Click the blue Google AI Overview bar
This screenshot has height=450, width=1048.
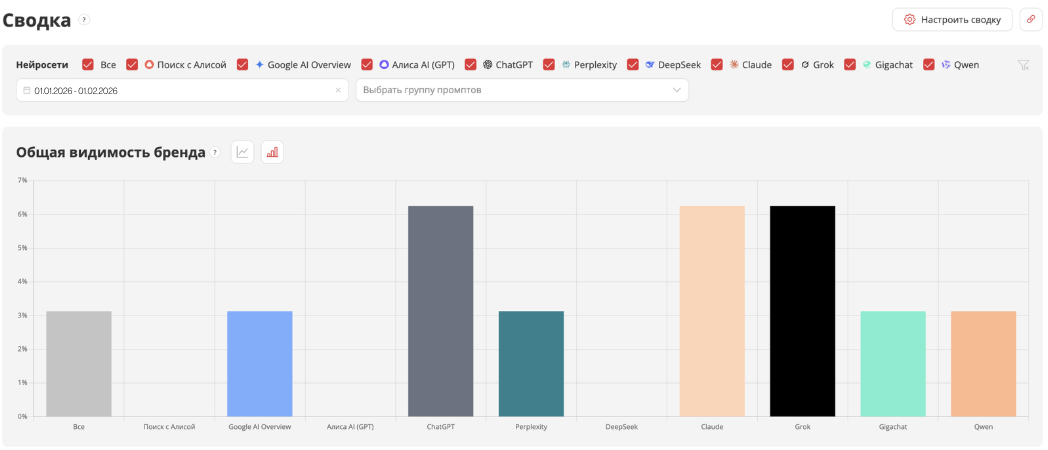(260, 364)
